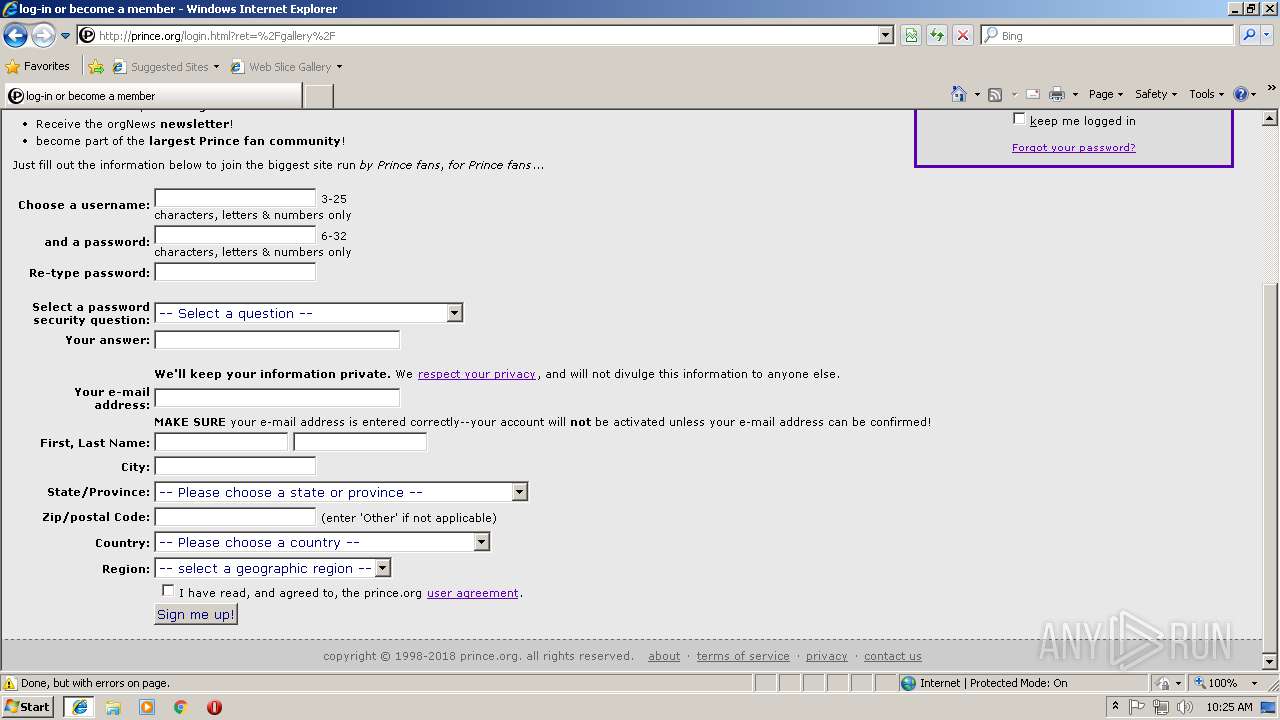This screenshot has width=1280, height=720.
Task: Open the Web Slice Gallery link
Action: pyautogui.click(x=286, y=67)
